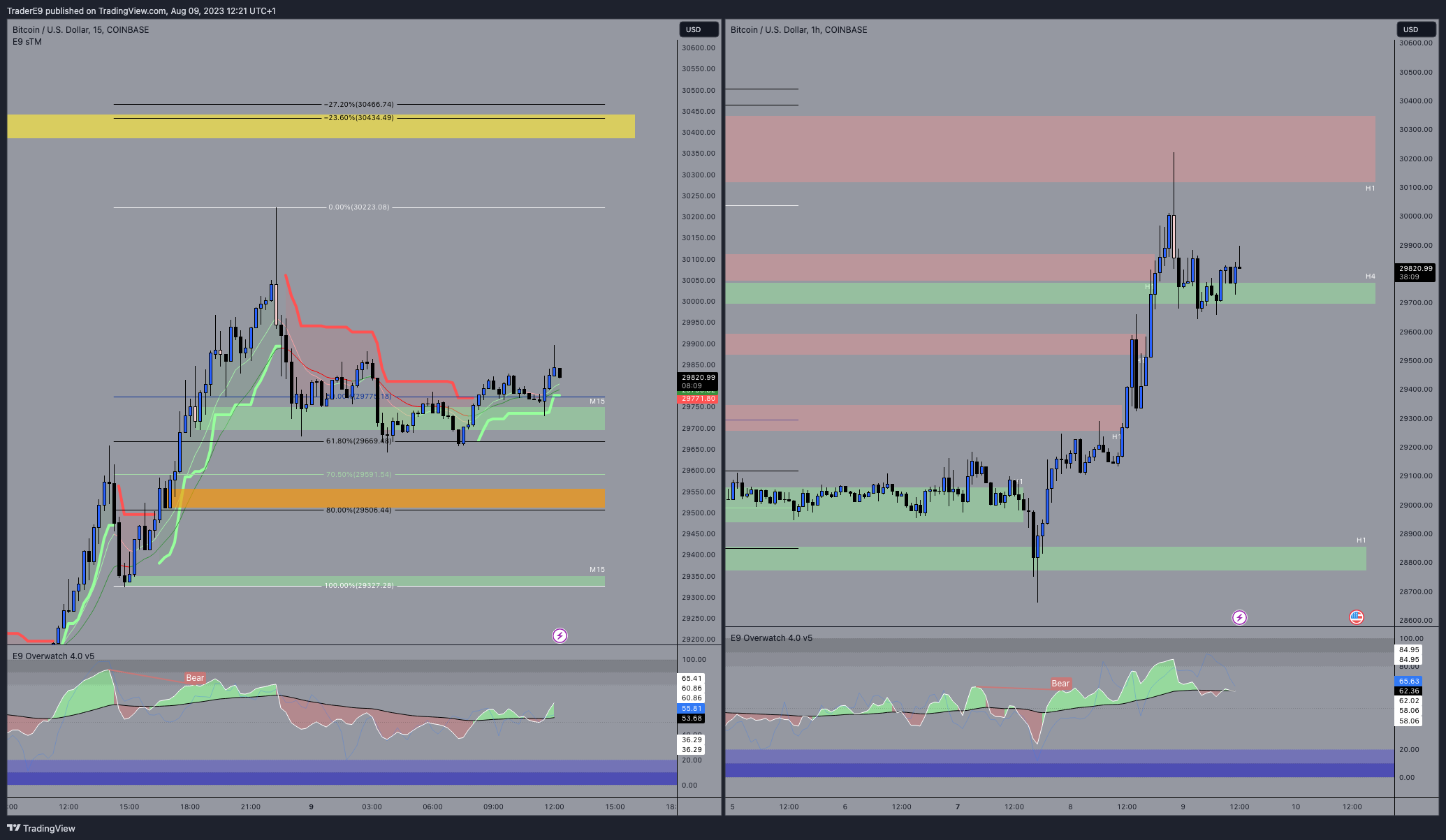Click the red 29771.80 price tag
Viewport: 1446px width, 840px height.
(699, 399)
